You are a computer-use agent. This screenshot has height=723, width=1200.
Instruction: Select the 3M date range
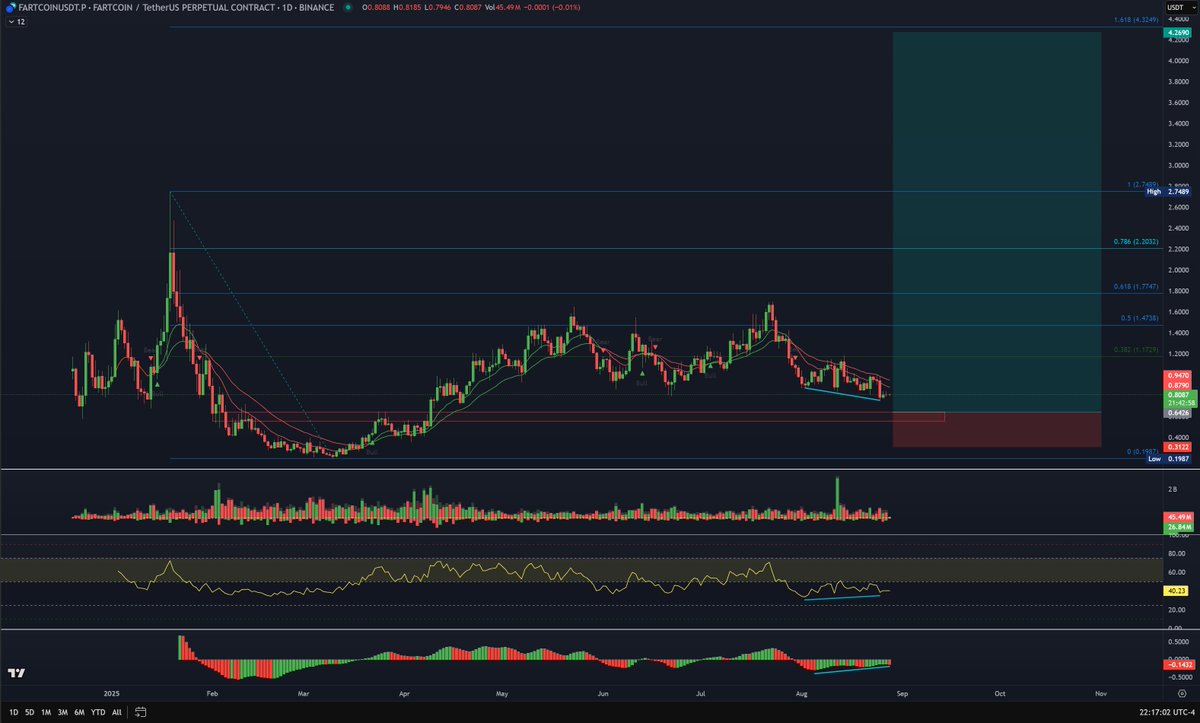[x=63, y=712]
